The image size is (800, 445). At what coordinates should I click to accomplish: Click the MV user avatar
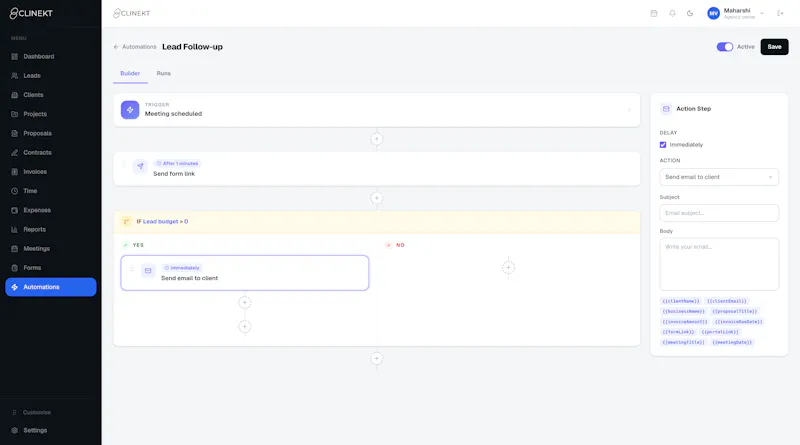click(713, 14)
